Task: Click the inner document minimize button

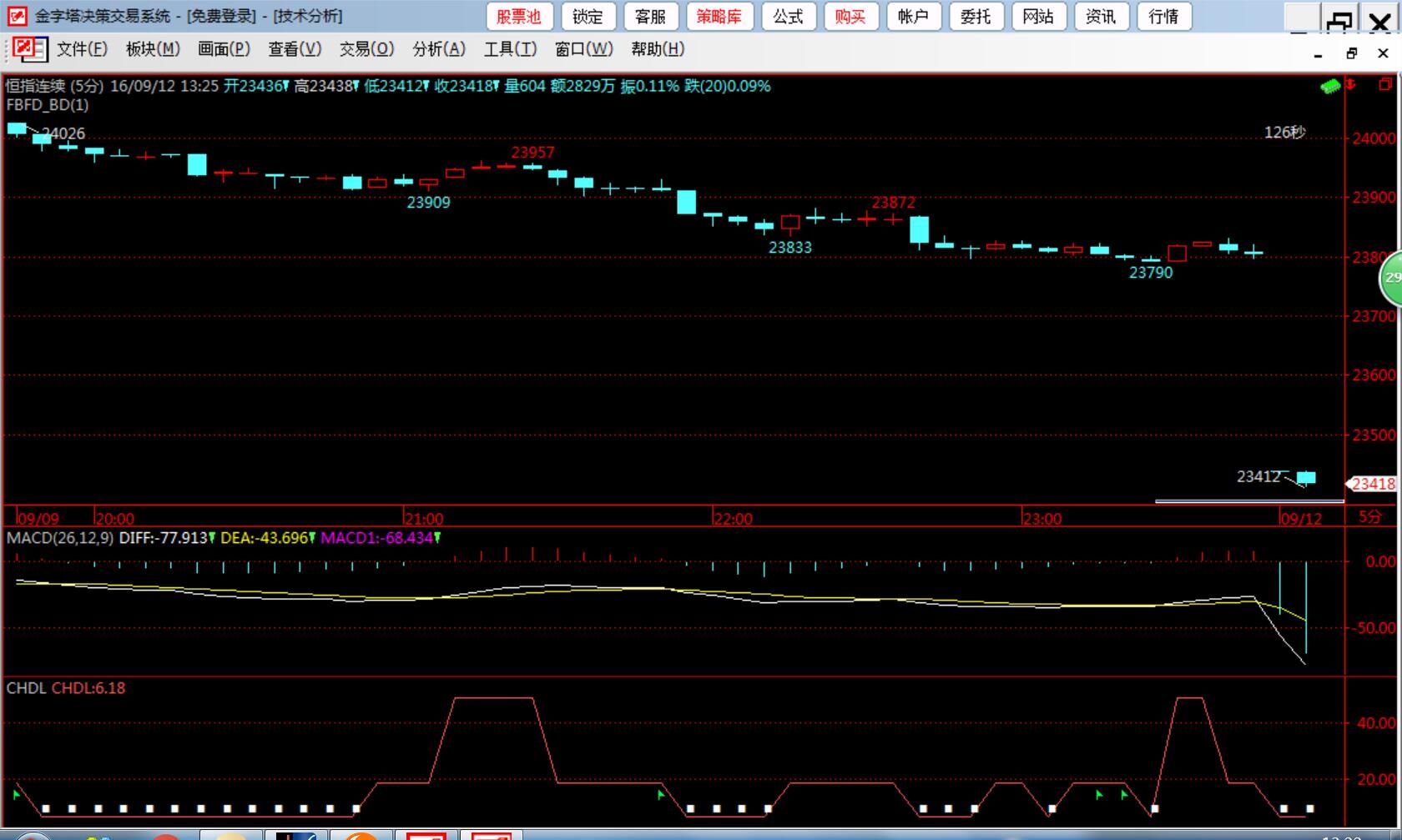Action: coord(1319,54)
